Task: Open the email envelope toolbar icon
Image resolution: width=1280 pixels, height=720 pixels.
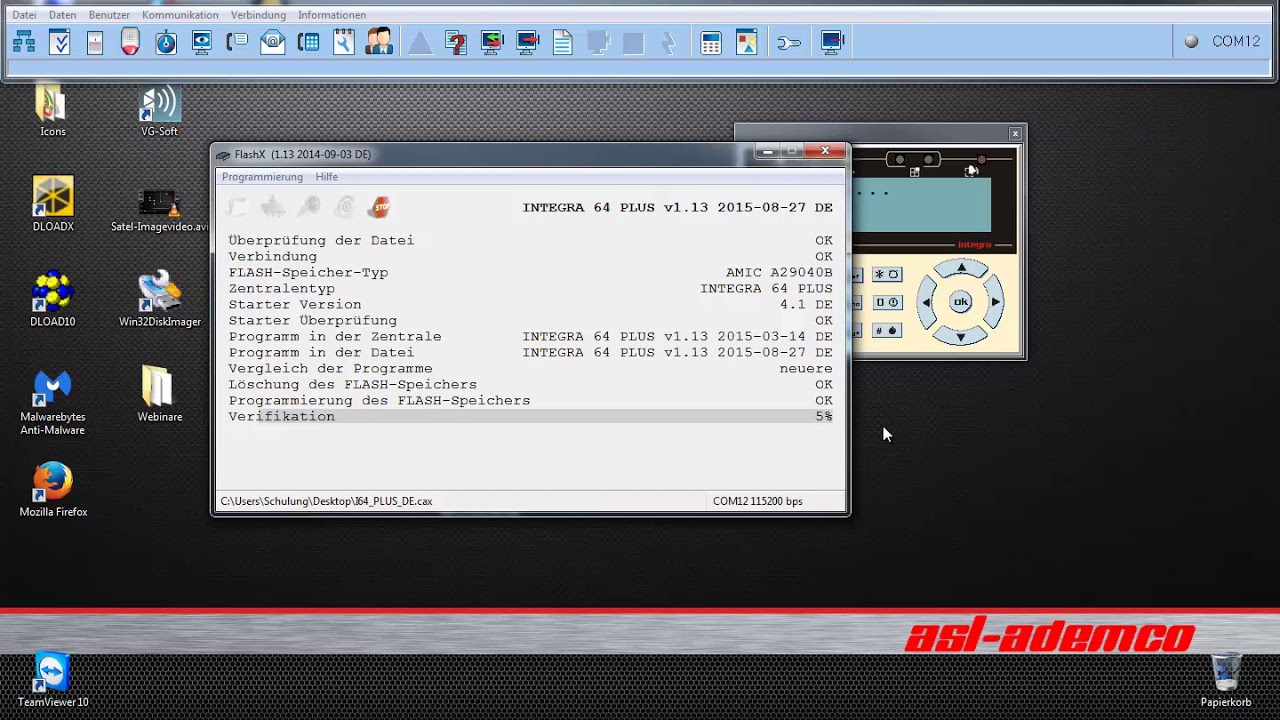Action: 273,42
